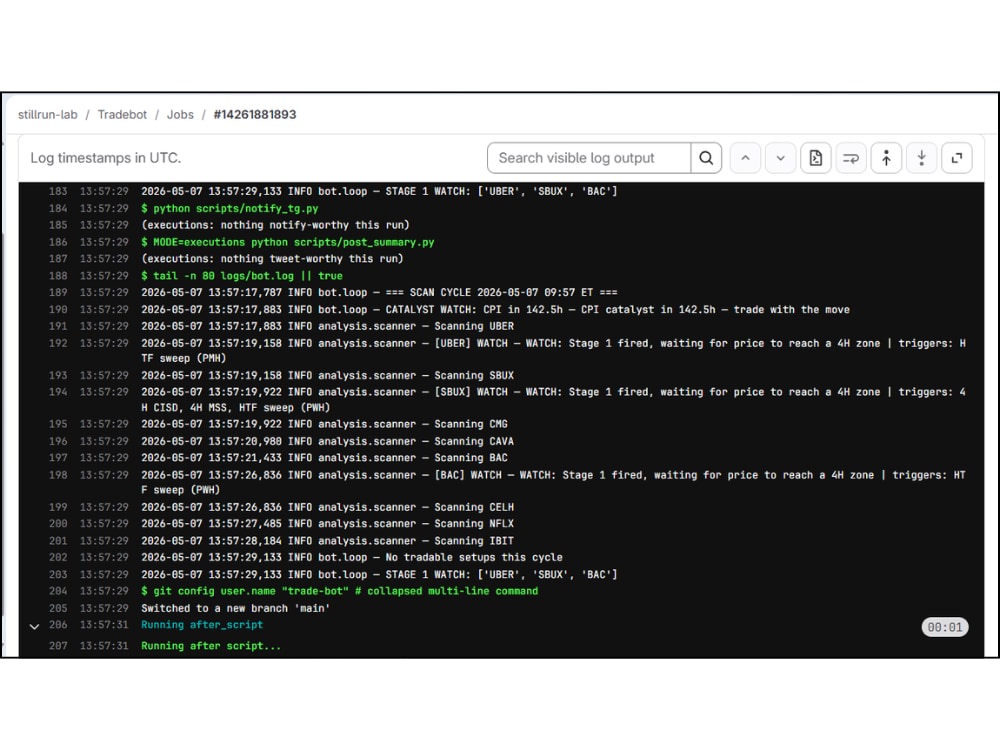The height and width of the screenshot is (750, 1000).
Task: Focus the Search visible log output field
Action: pyautogui.click(x=589, y=158)
